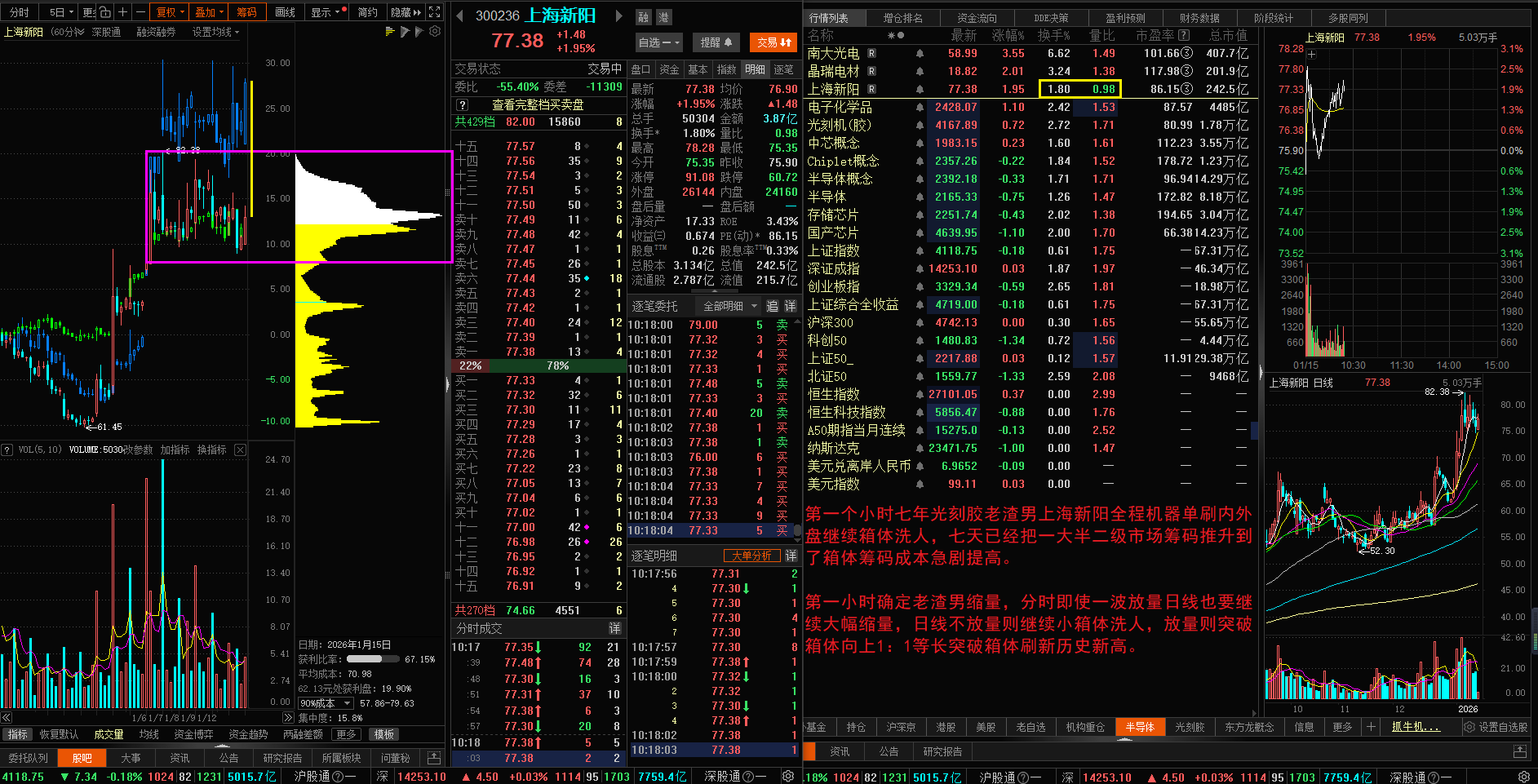Image resolution: width=1538 pixels, height=784 pixels.
Task: Add a new watchlist tab with plus icon
Action: click(1371, 727)
